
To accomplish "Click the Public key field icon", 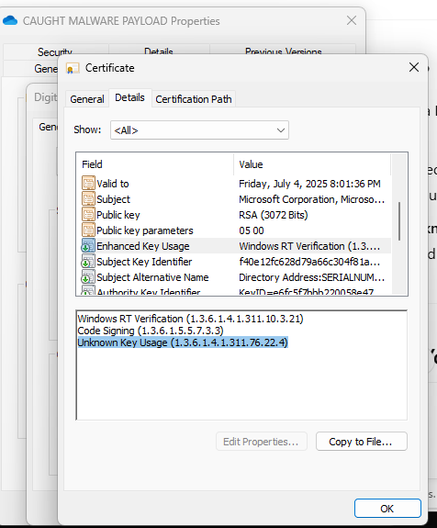I will click(x=88, y=214).
